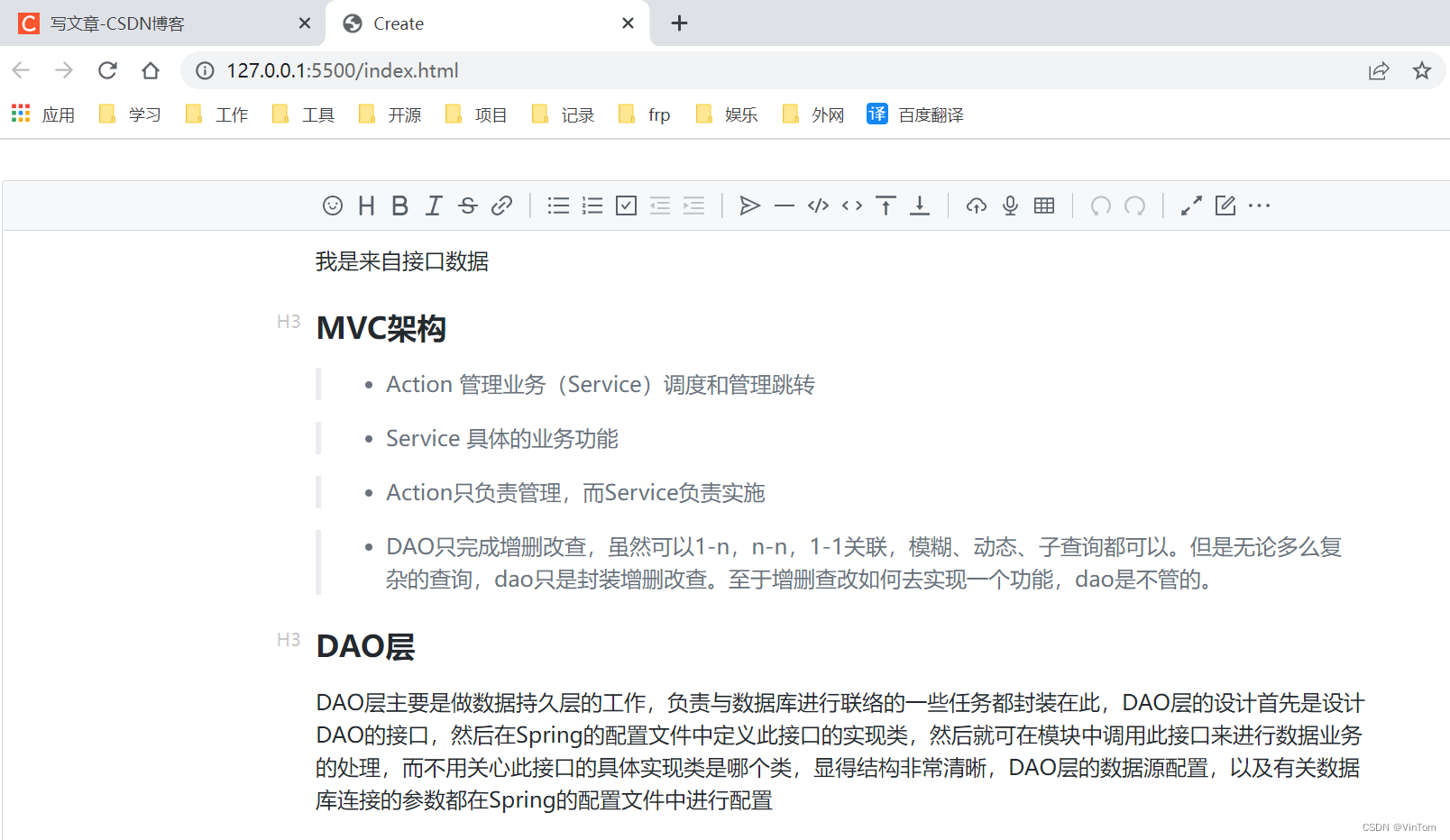The image size is (1450, 840).
Task: Open the frp bookmark folder
Action: [645, 114]
